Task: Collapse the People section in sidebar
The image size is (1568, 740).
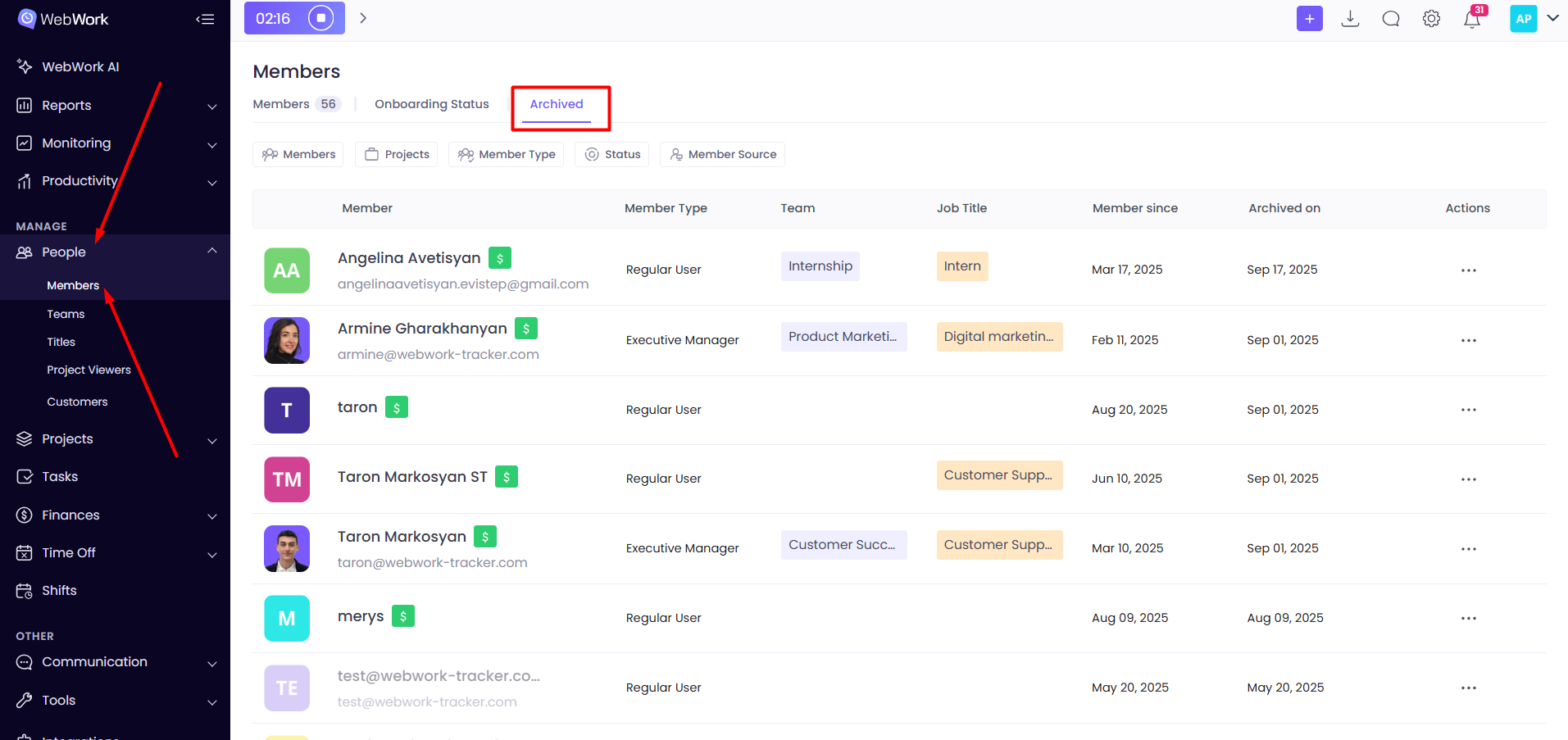Action: [x=212, y=251]
